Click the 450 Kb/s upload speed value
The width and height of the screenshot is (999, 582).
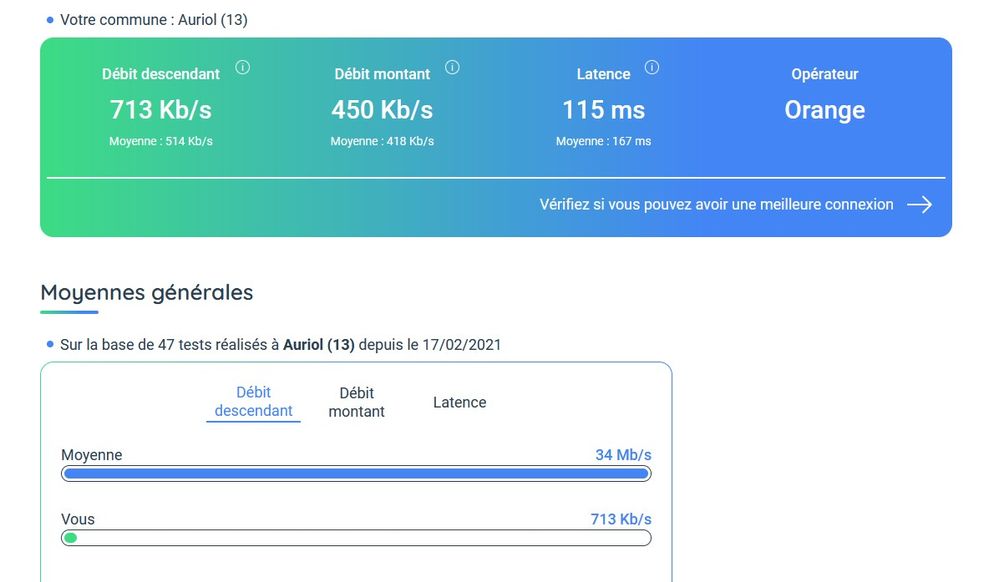pyautogui.click(x=382, y=110)
